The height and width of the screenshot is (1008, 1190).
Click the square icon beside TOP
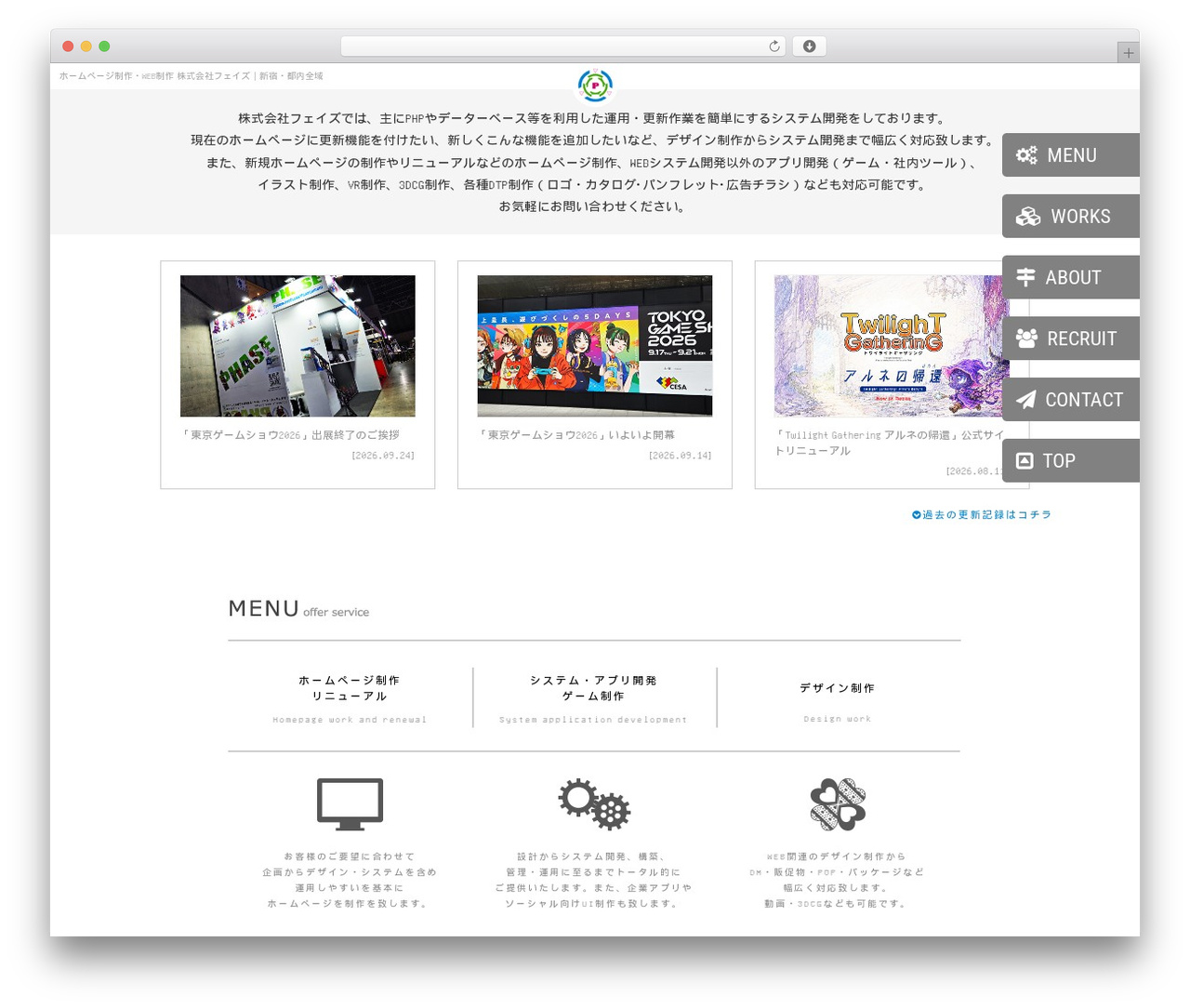click(1025, 461)
